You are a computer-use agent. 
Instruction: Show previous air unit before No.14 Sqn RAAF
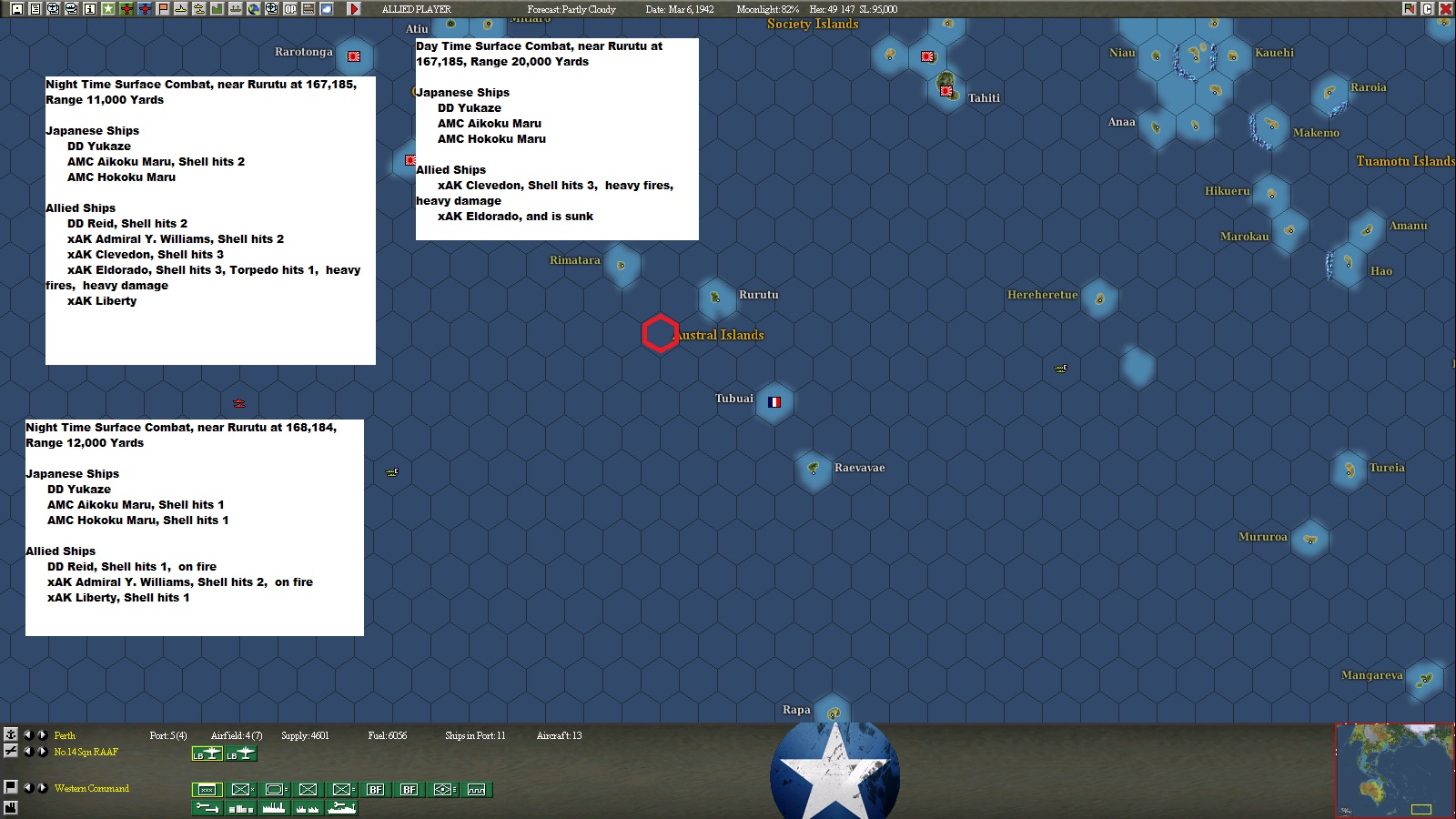28,751
